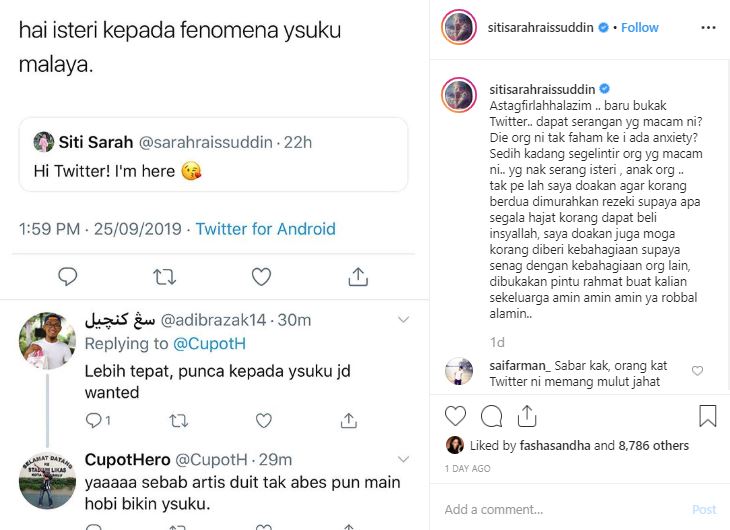This screenshot has width=730, height=530.
Task: Share the Instagram post via arrow icon
Action: pyautogui.click(x=528, y=416)
